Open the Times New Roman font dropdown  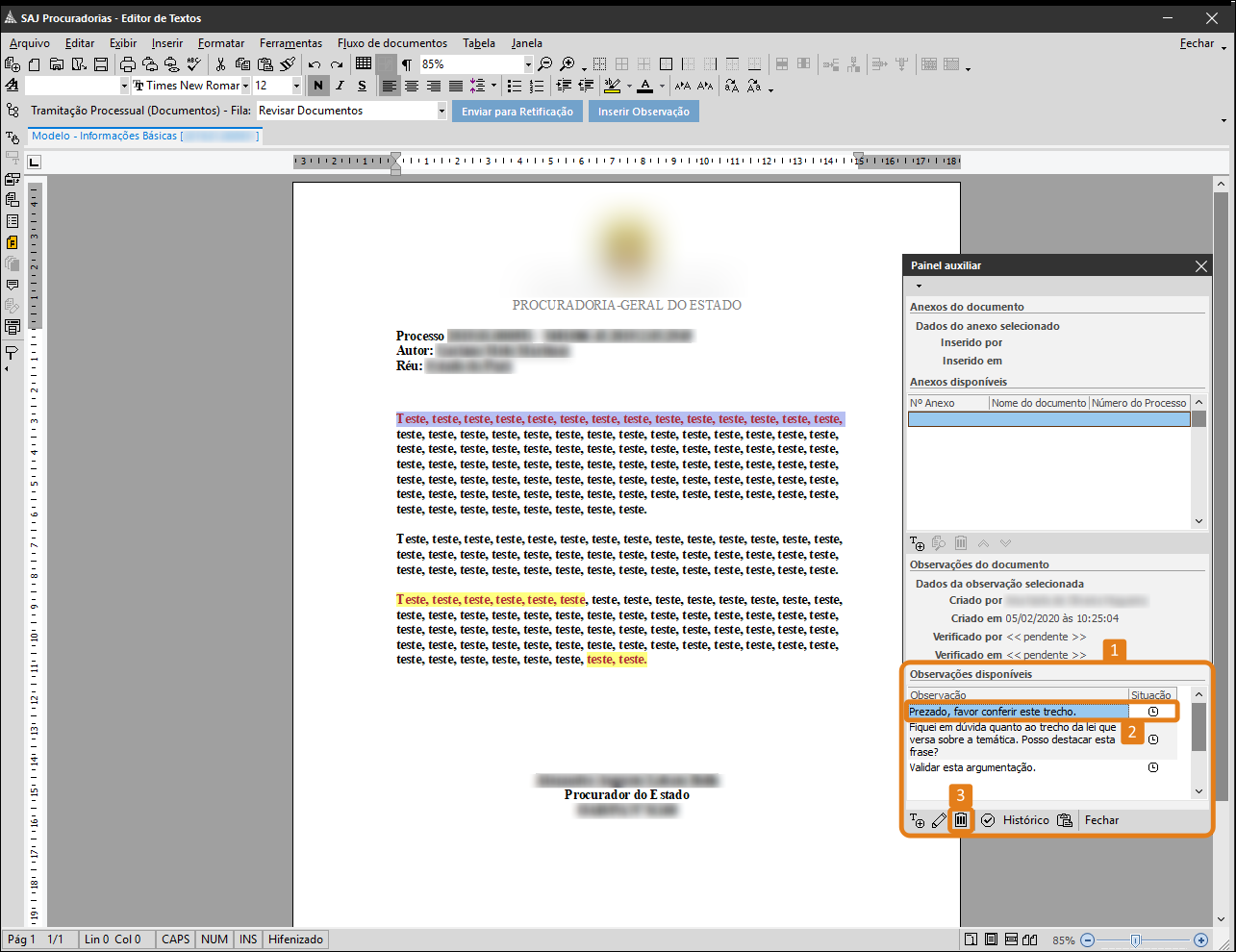coord(245,86)
